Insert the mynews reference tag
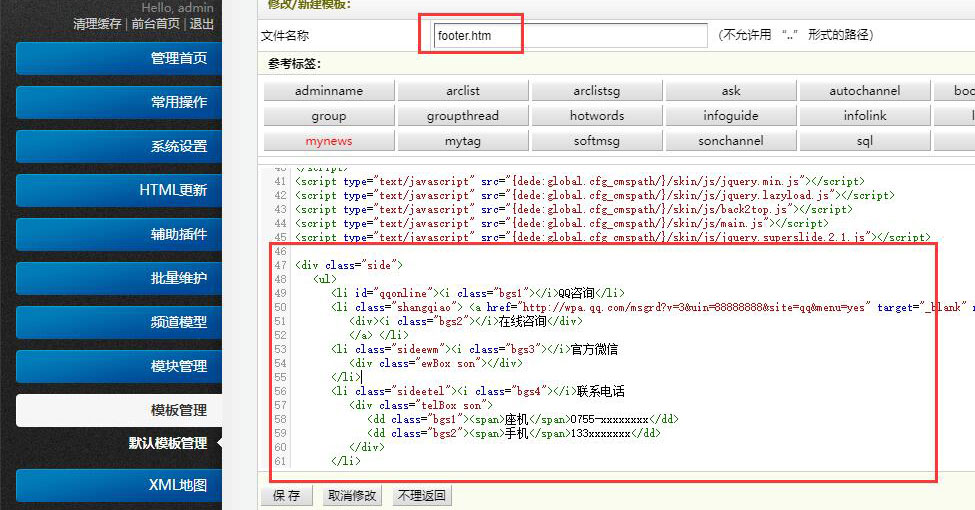This screenshot has height=510, width=975. (329, 141)
